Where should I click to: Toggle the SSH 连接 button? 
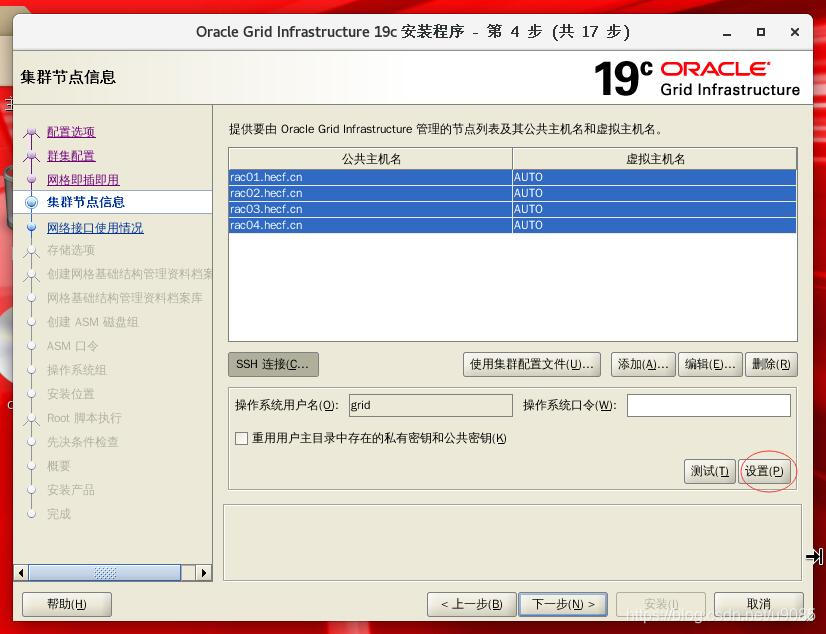[x=273, y=364]
